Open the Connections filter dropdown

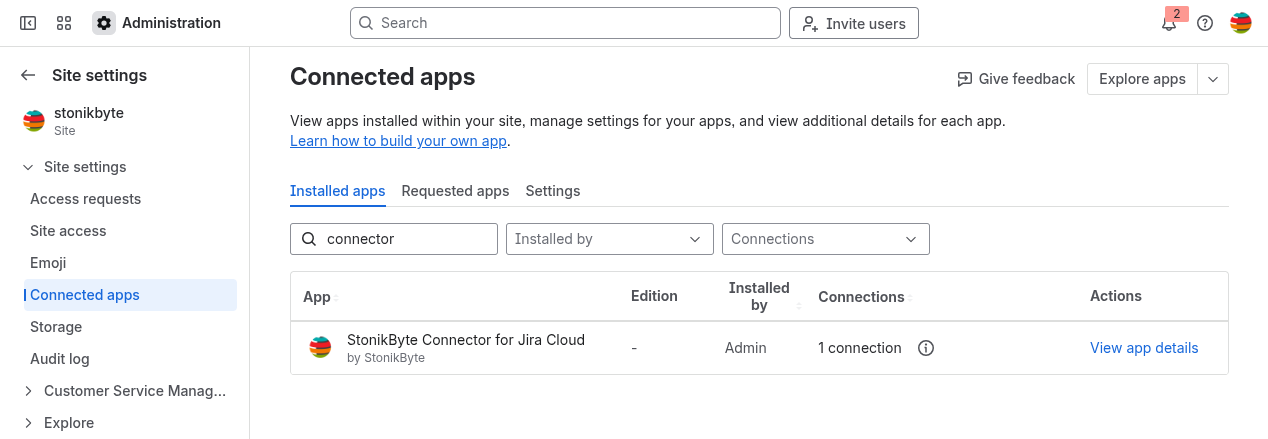[825, 239]
